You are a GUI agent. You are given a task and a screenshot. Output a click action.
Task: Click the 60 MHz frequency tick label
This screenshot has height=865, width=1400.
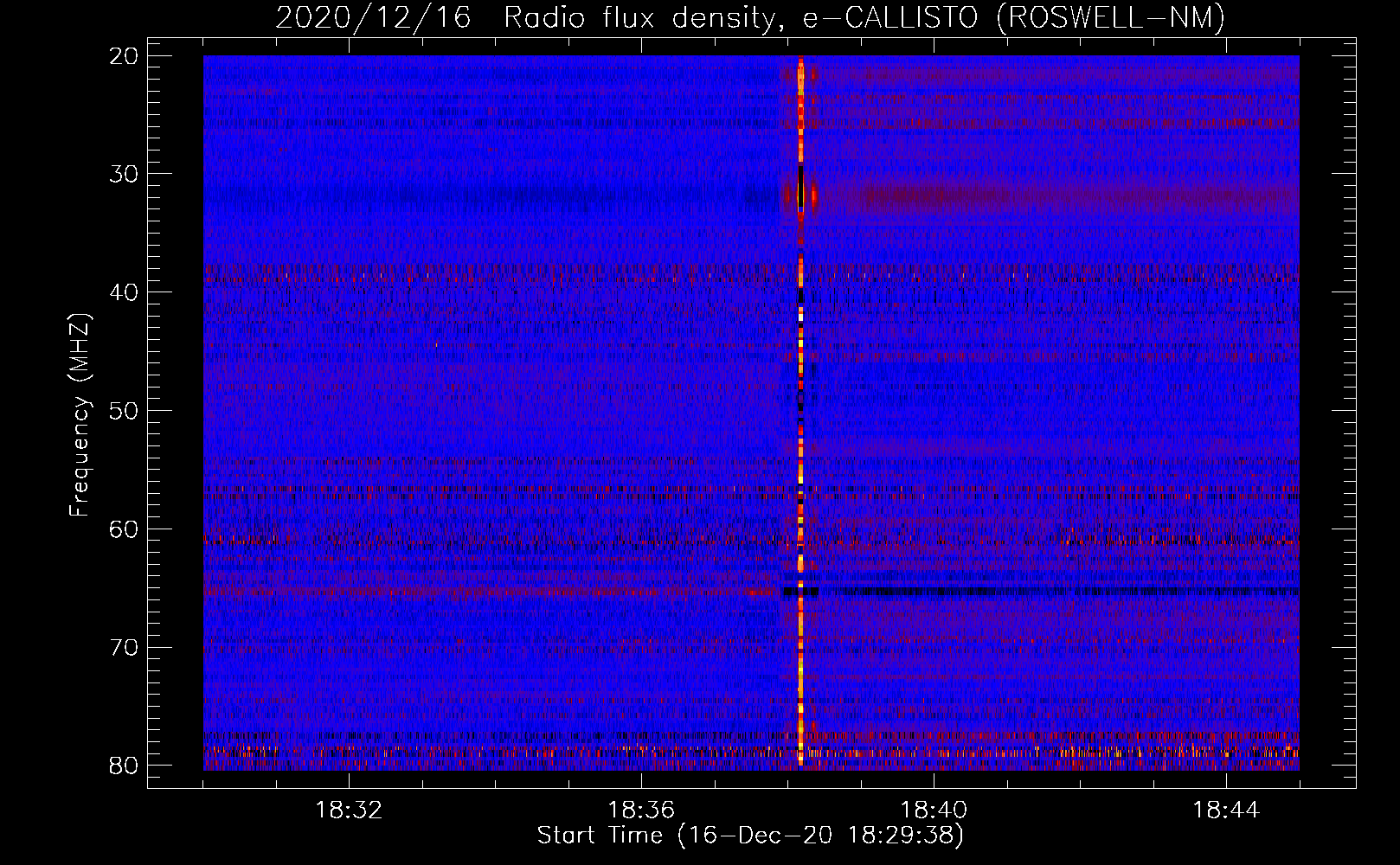(124, 529)
